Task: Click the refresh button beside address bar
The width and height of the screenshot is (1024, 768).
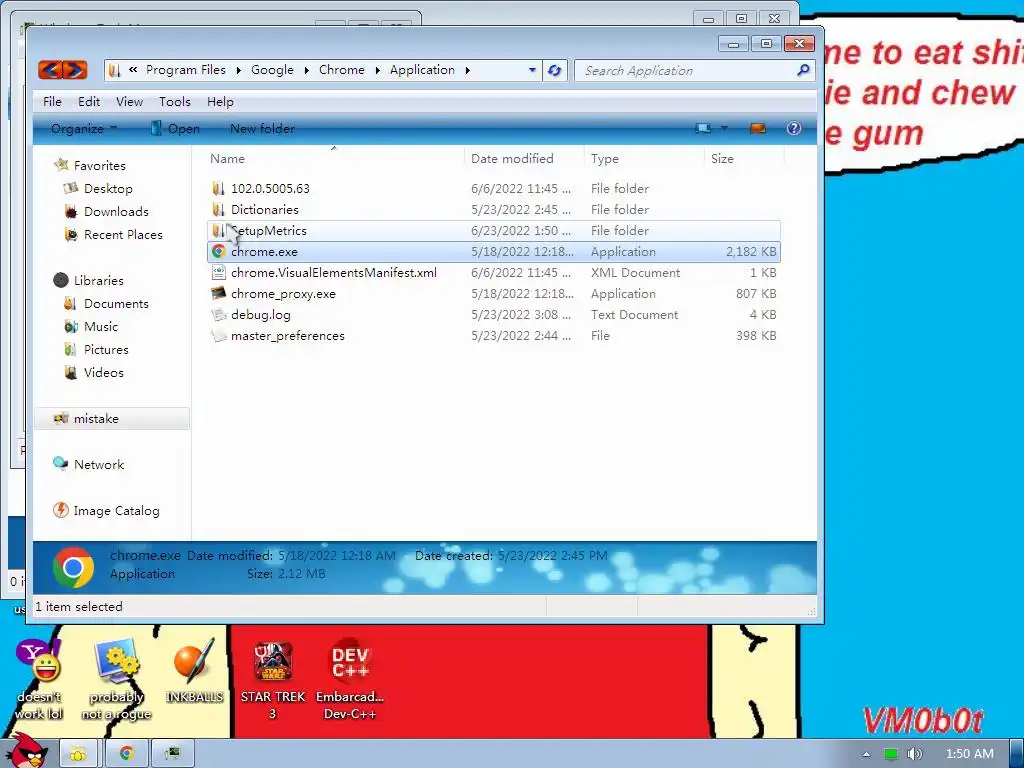Action: point(554,70)
